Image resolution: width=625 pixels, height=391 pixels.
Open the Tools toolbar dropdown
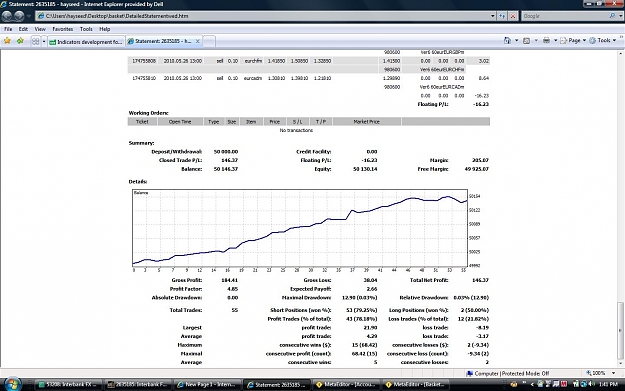[x=603, y=40]
